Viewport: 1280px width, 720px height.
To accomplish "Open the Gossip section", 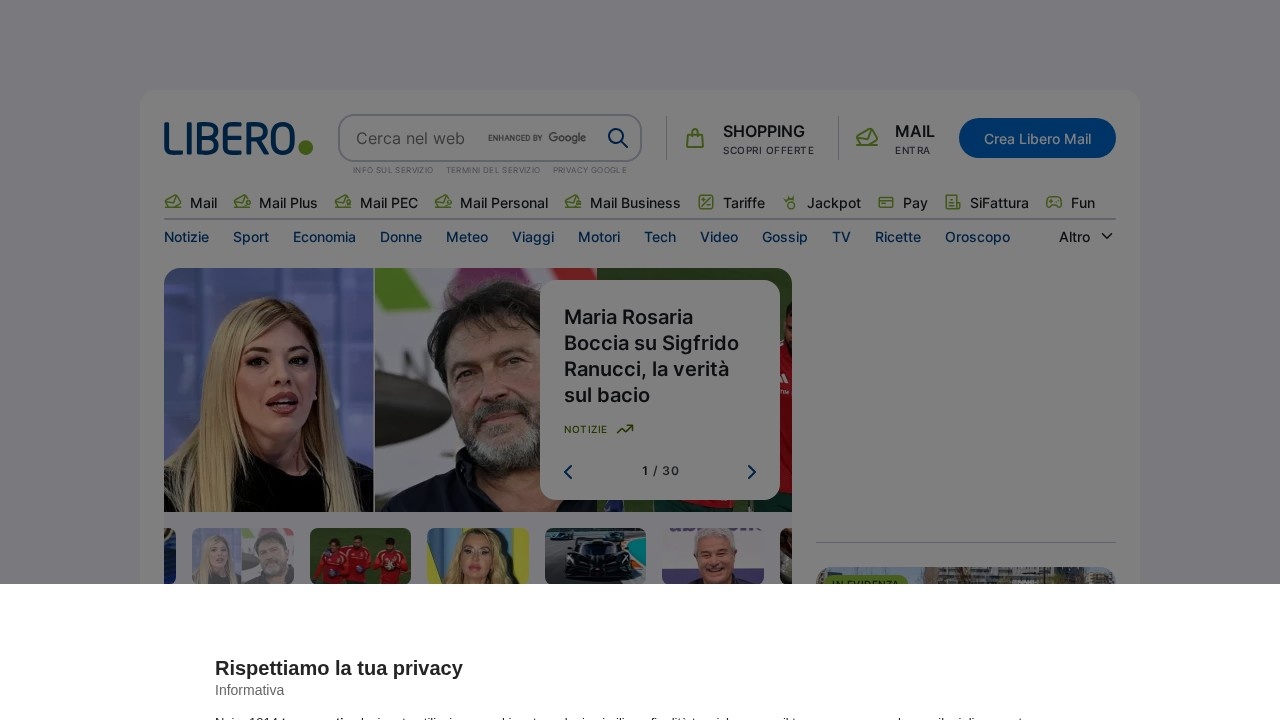I will point(785,237).
